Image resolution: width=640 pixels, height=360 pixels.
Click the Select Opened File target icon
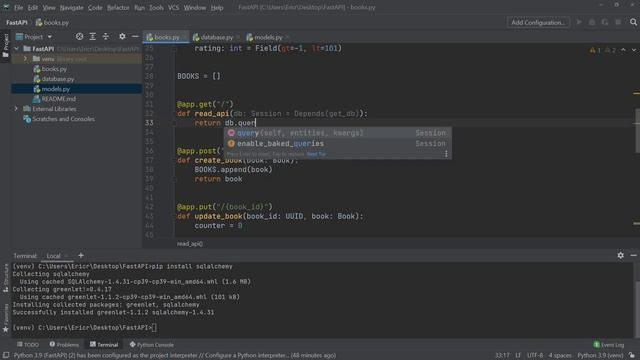point(79,37)
